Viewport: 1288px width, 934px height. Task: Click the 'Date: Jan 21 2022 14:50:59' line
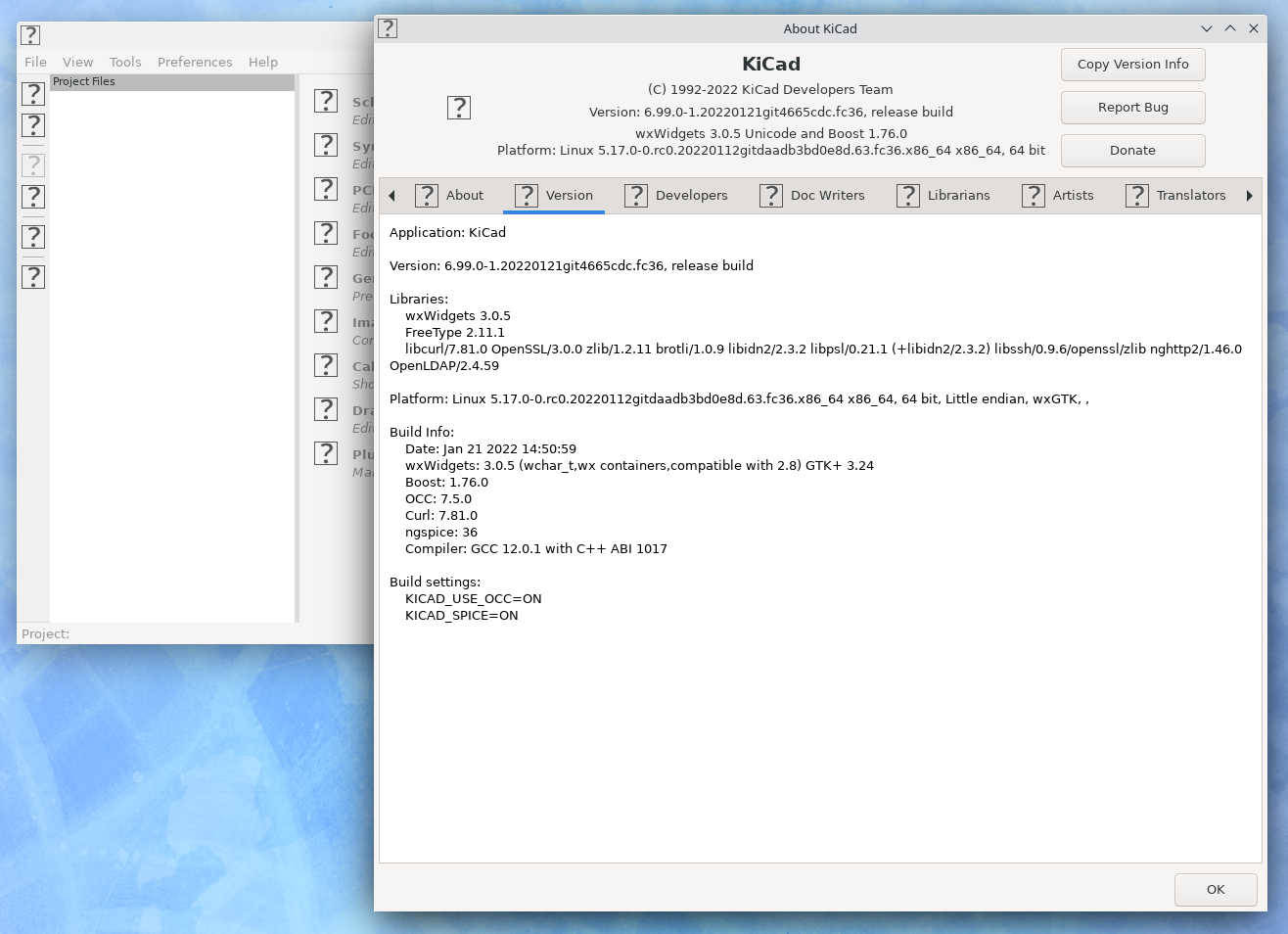coord(490,449)
